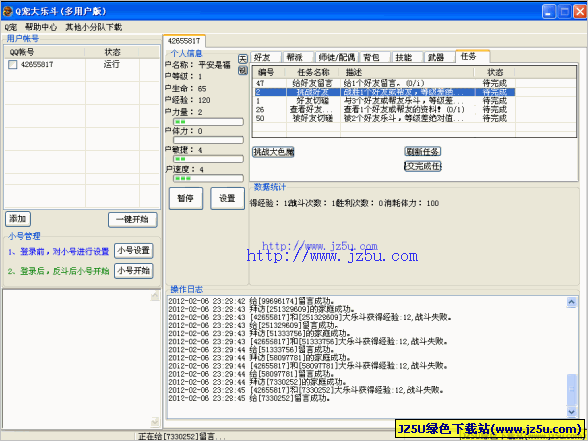Select task 47 给好友留言
588x441 pixels.
(x=384, y=83)
